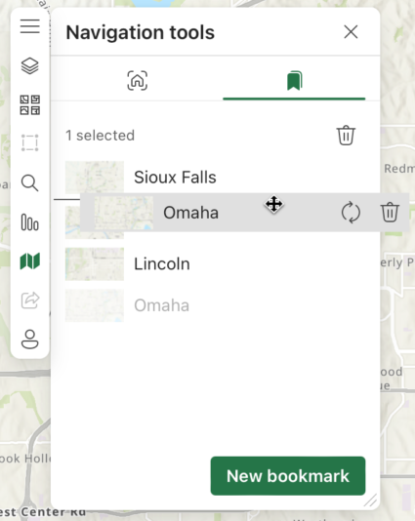Image resolution: width=415 pixels, height=521 pixels.
Task: Activate the rectangle selection tool
Action: pyautogui.click(x=30, y=143)
